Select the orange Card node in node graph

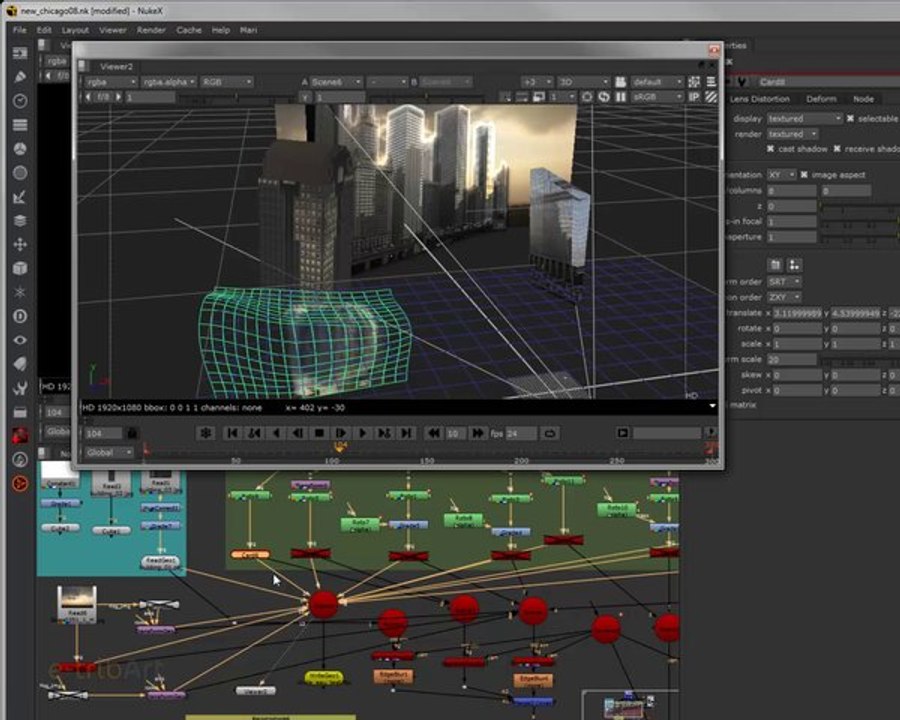coord(250,555)
